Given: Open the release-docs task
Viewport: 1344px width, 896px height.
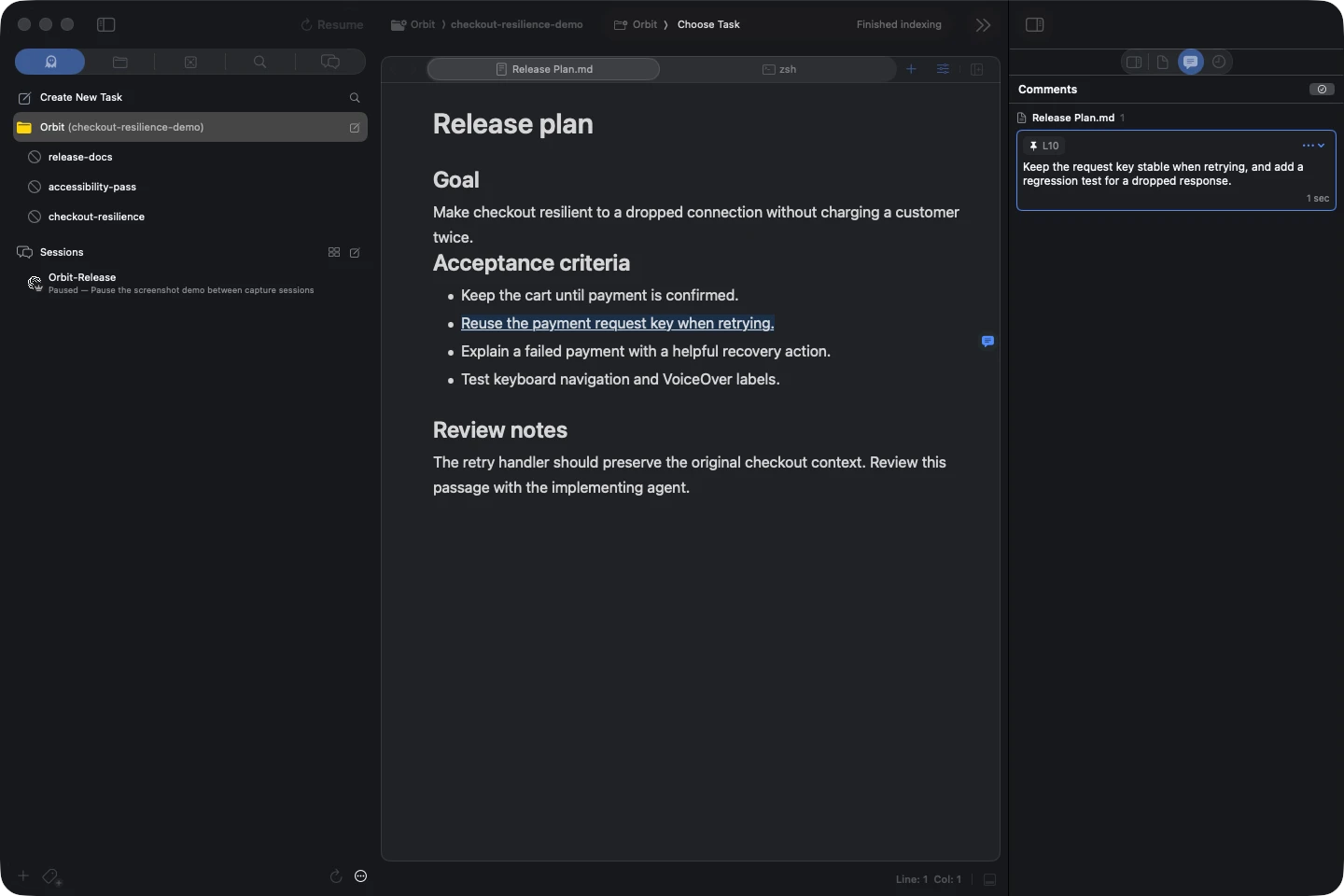Looking at the screenshot, I should point(80,157).
